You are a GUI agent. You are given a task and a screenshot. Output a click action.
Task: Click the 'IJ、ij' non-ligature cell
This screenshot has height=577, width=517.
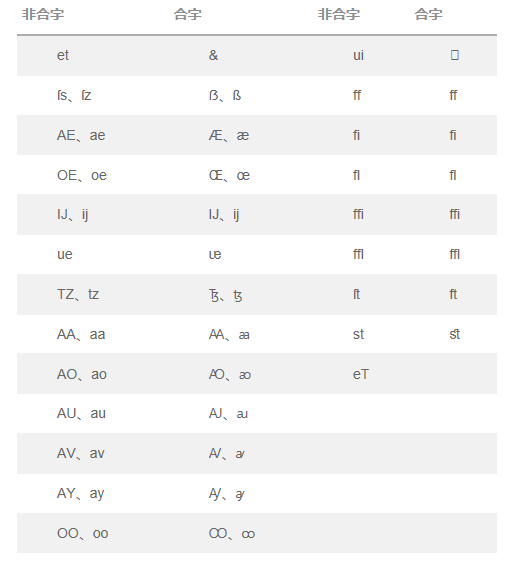tap(72, 215)
